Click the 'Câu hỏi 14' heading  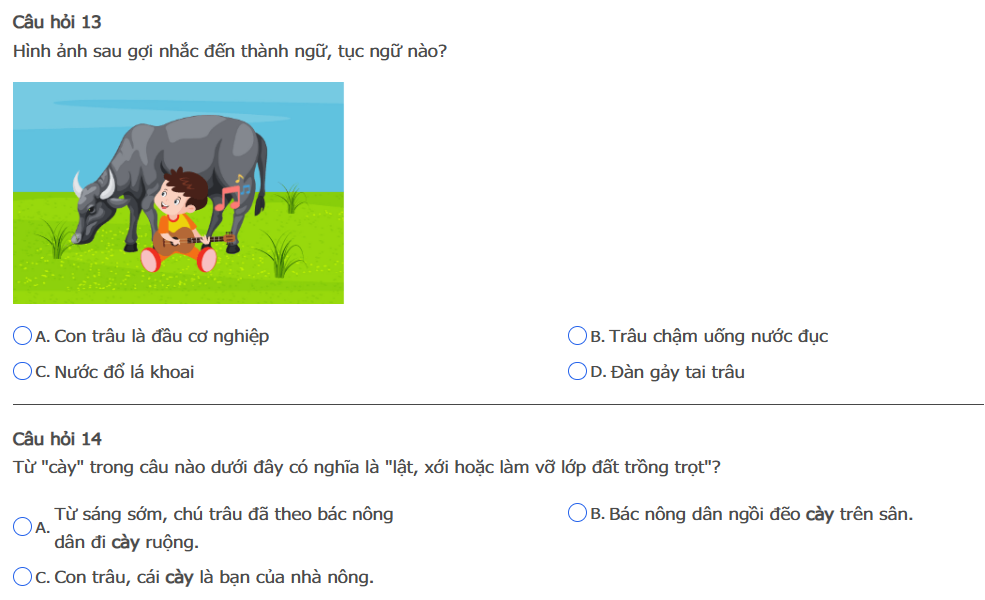click(x=57, y=439)
